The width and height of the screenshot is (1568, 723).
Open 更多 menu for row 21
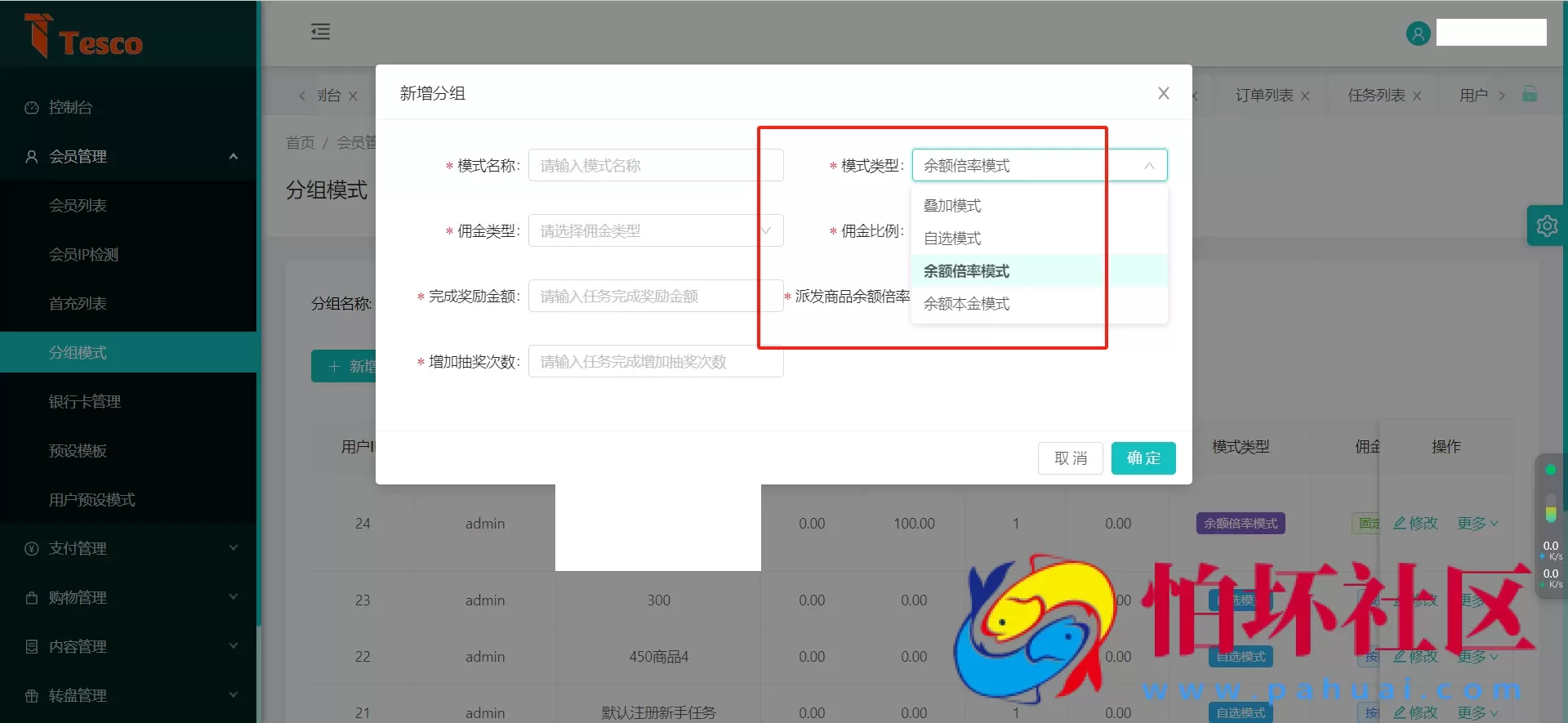pyautogui.click(x=1478, y=713)
